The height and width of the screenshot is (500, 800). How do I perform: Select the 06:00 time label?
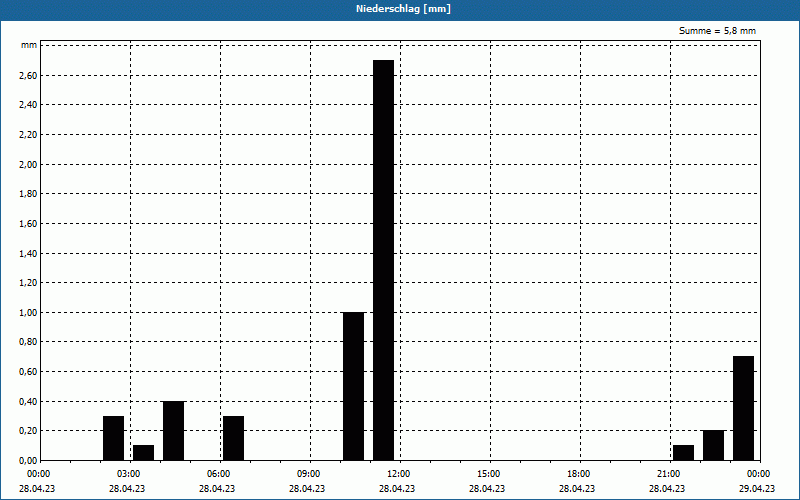pyautogui.click(x=218, y=474)
